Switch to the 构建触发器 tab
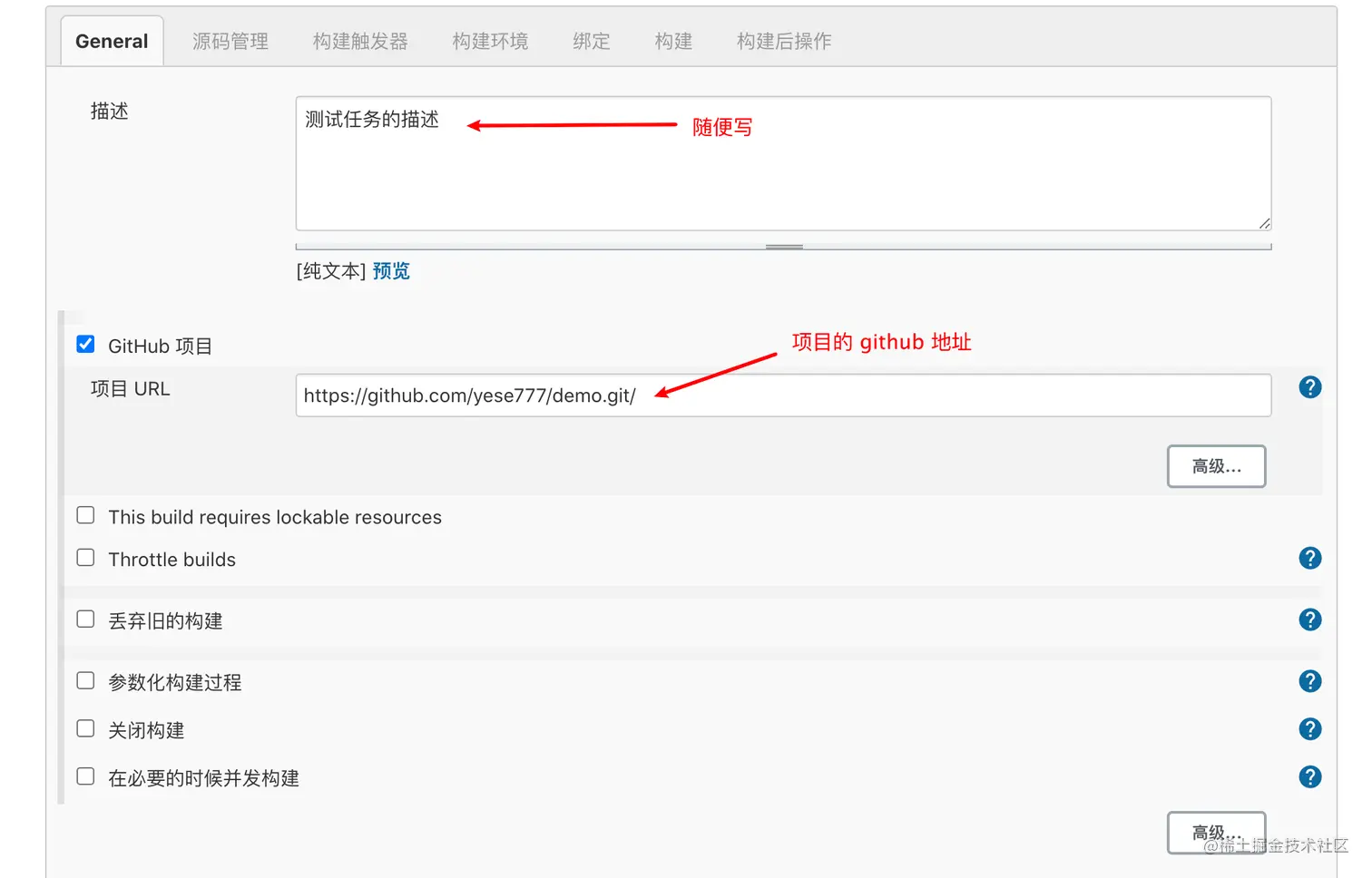 pos(360,41)
